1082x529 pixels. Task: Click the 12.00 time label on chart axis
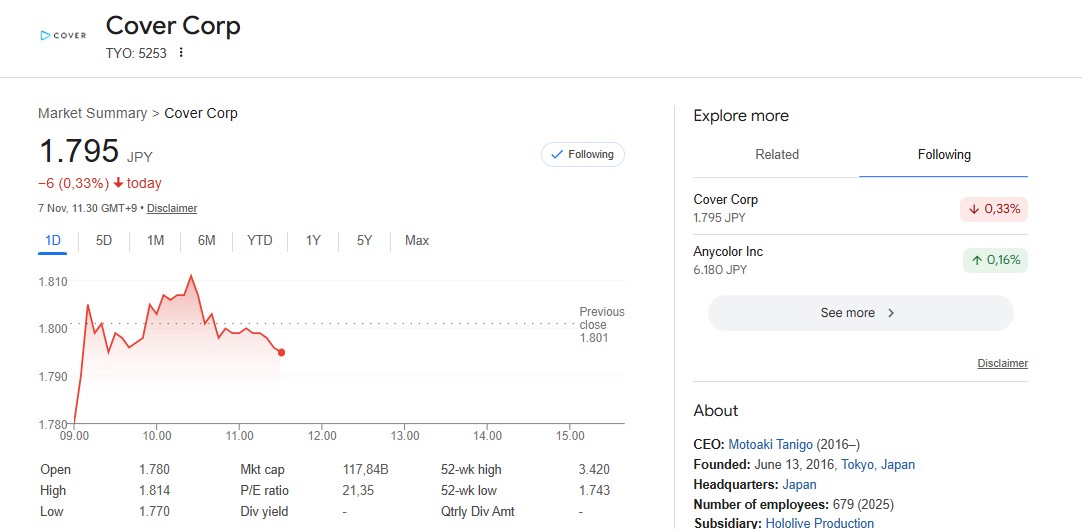[322, 436]
